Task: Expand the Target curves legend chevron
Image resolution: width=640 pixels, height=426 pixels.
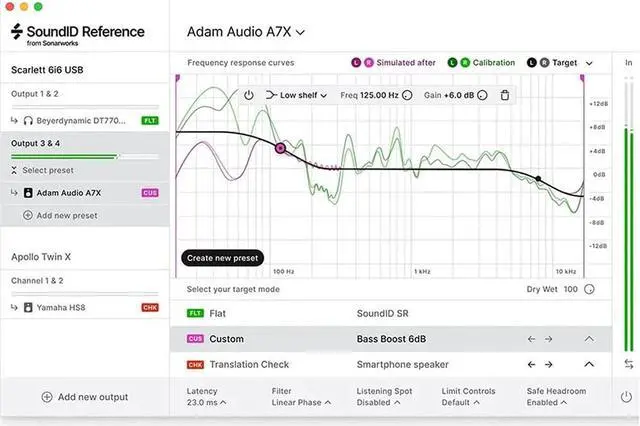Action: 589,63
